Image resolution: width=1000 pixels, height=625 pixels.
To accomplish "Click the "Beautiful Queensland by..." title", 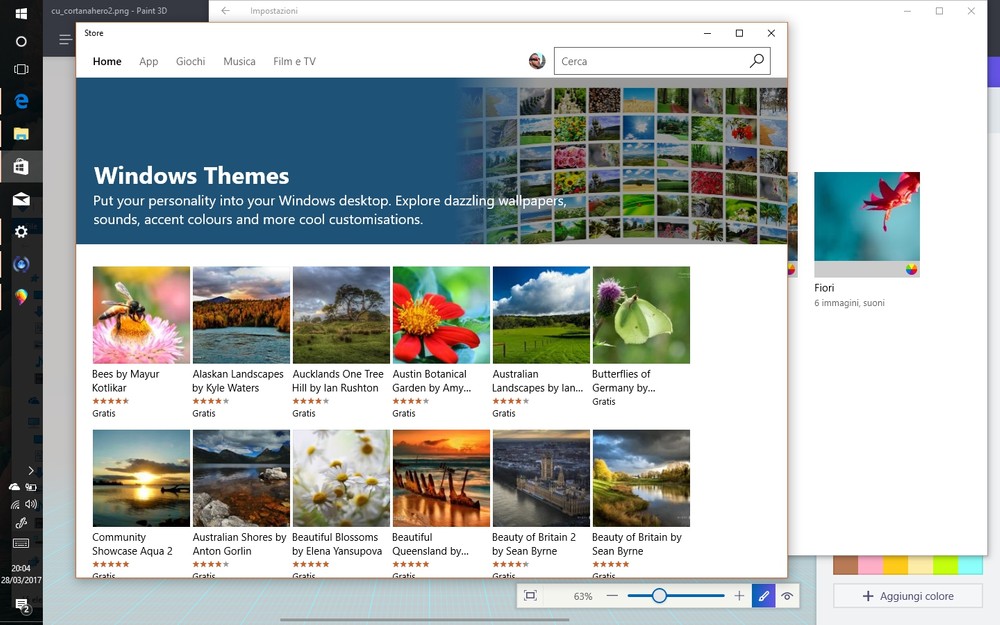I will pyautogui.click(x=430, y=544).
